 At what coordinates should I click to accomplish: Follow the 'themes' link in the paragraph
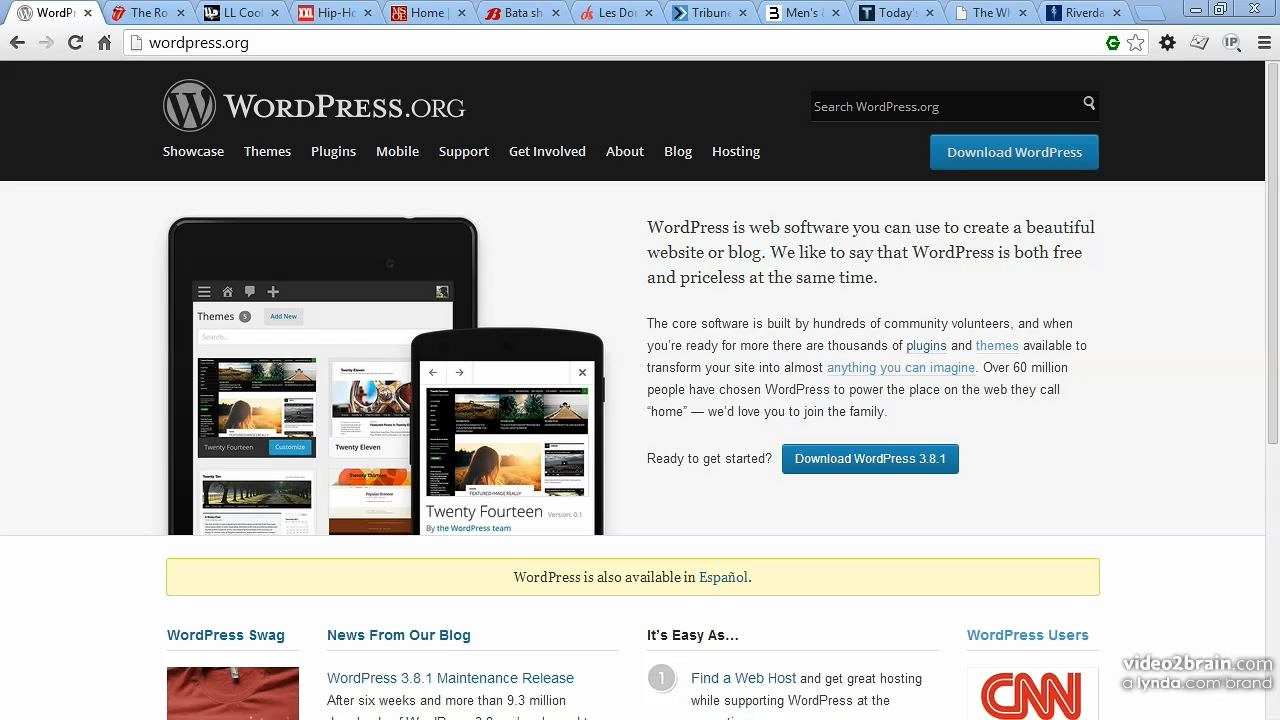point(997,345)
